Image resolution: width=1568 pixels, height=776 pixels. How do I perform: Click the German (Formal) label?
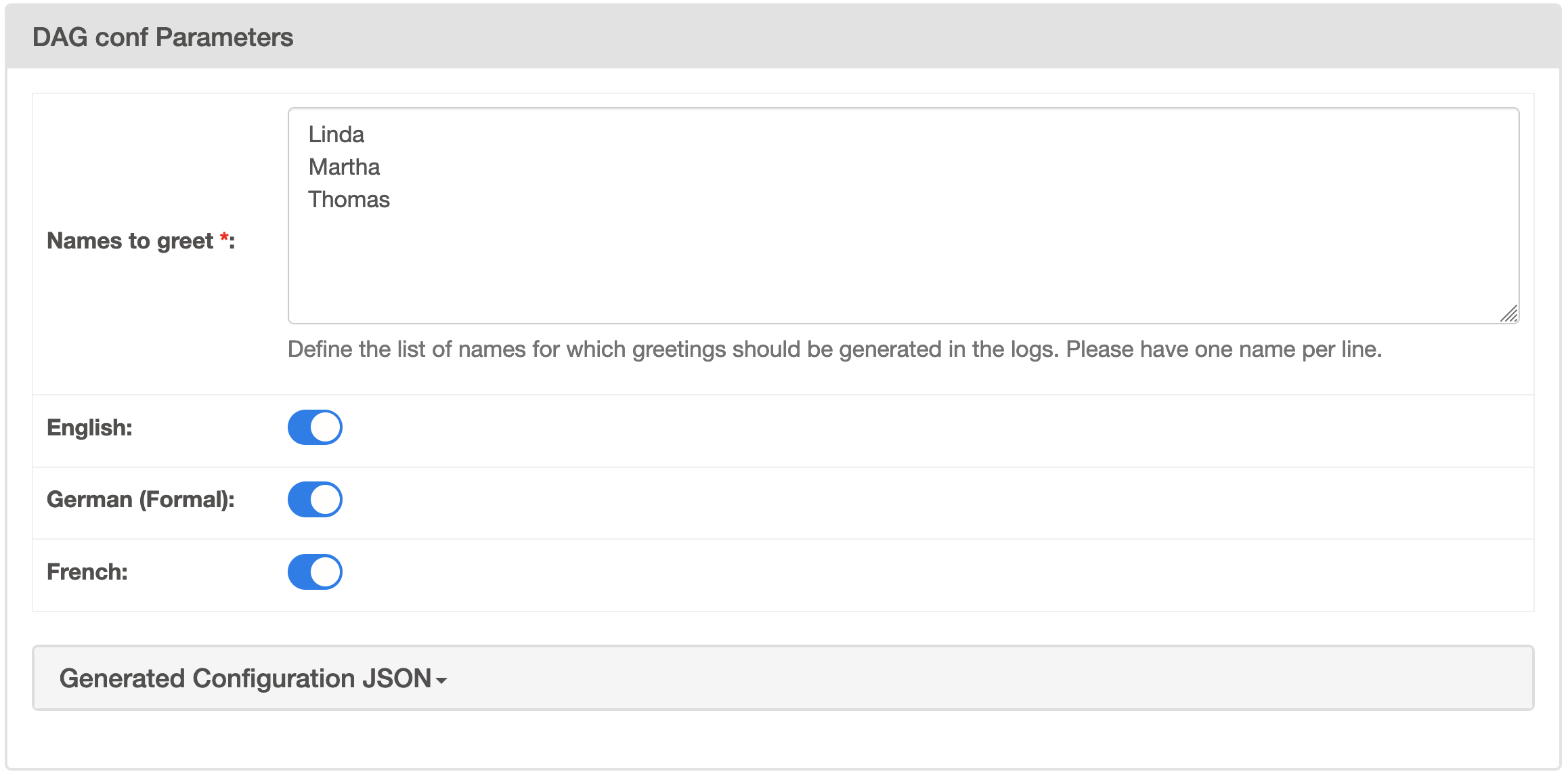click(x=140, y=500)
